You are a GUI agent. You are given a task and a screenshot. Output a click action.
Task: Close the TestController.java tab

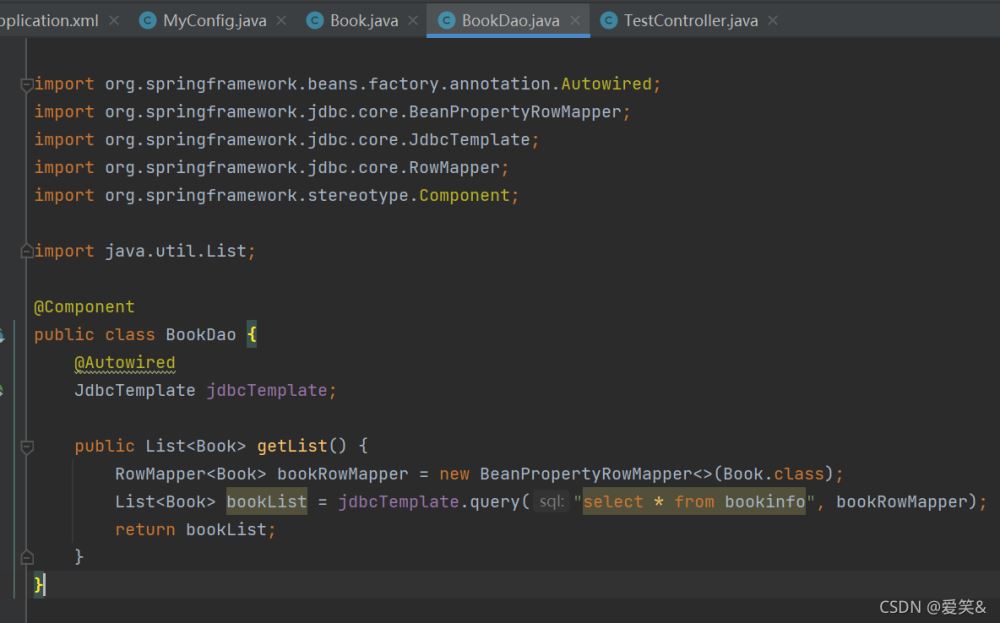(772, 20)
